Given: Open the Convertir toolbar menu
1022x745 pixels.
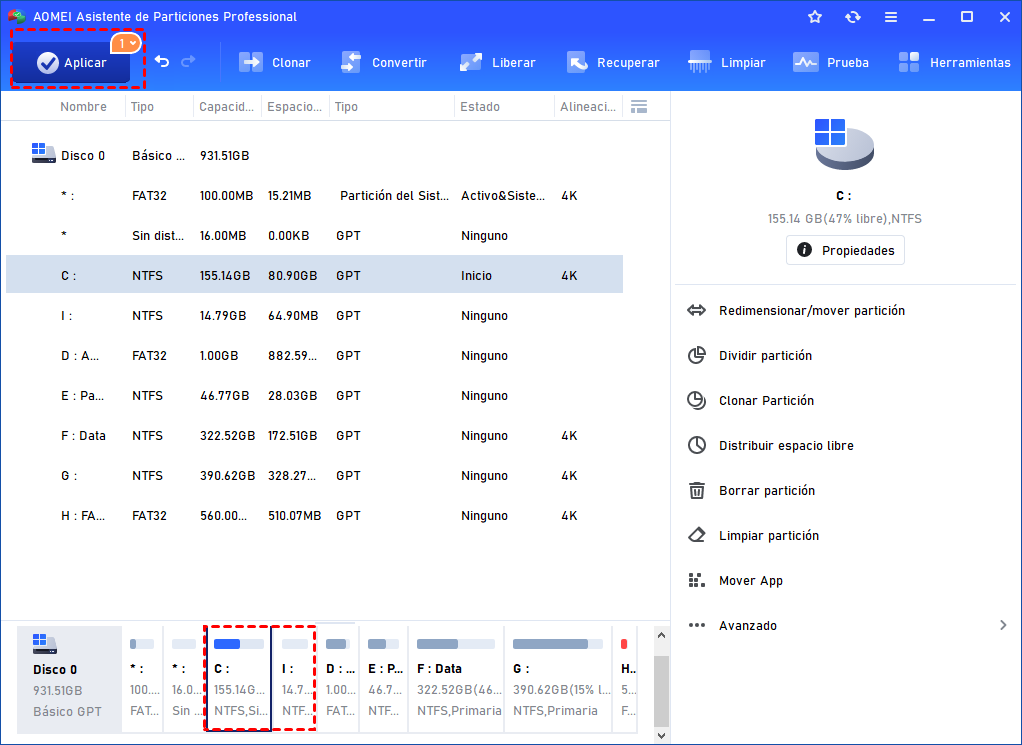Looking at the screenshot, I should pos(383,63).
